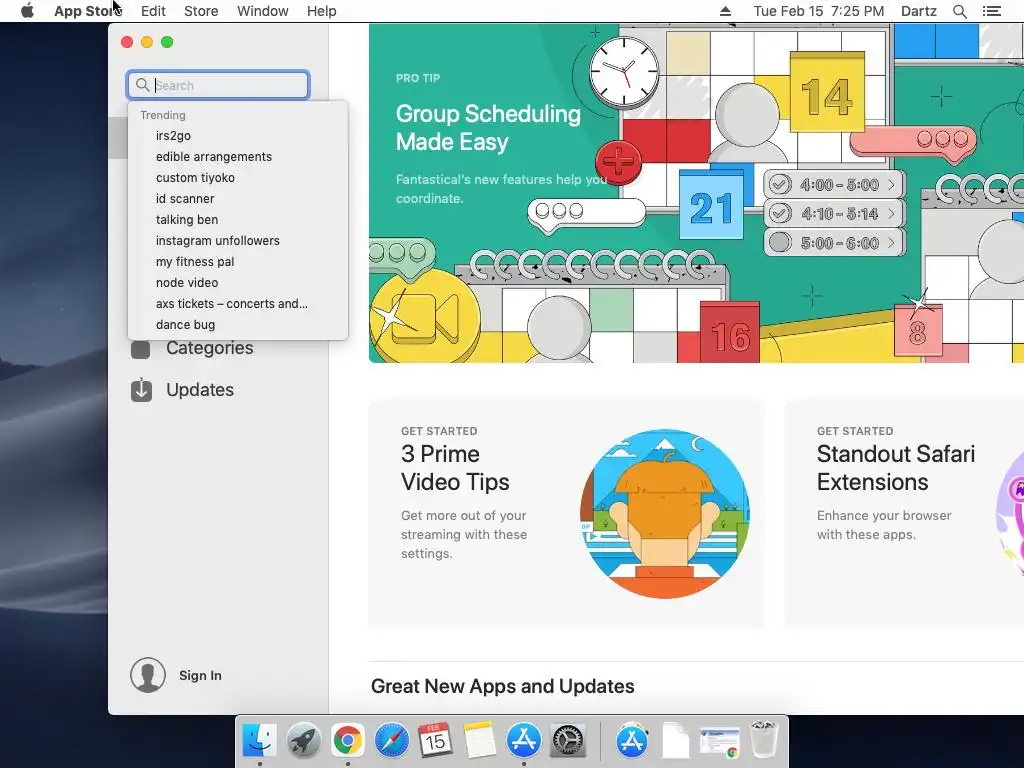Open System Preferences gear in Dock
Screen dimensions: 1024x768
(568, 741)
